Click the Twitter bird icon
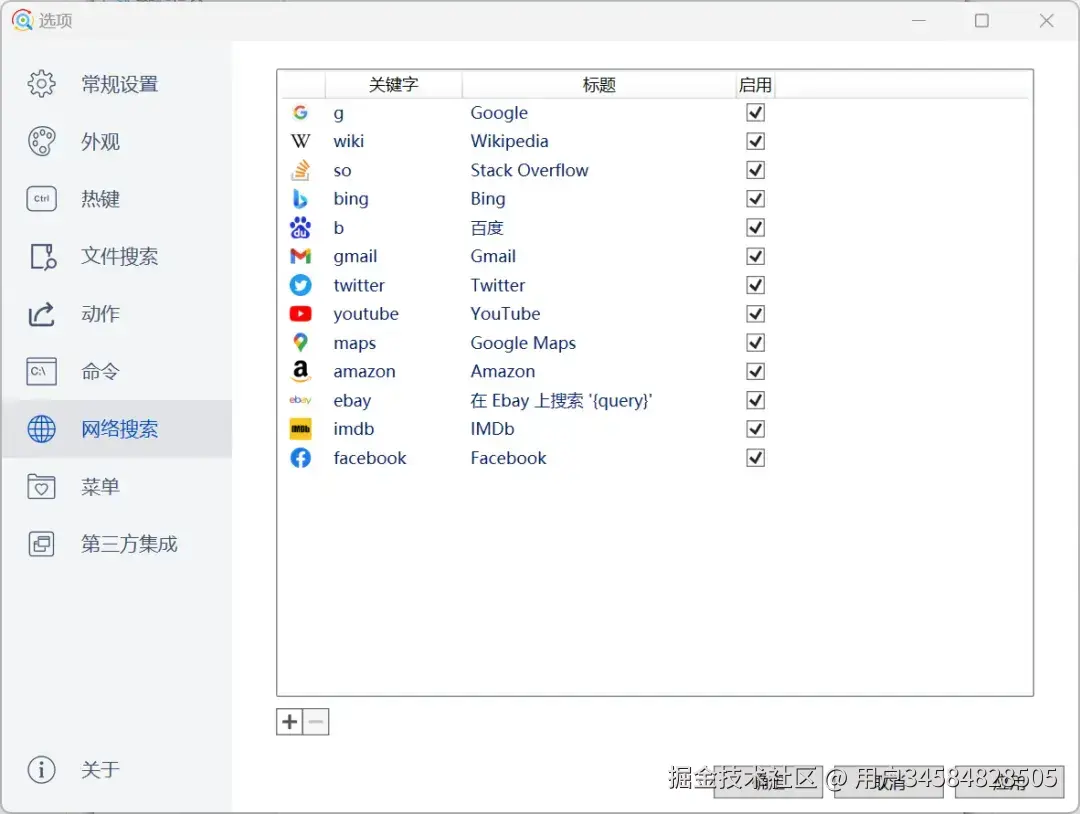Viewport: 1080px width, 814px height. pos(300,285)
